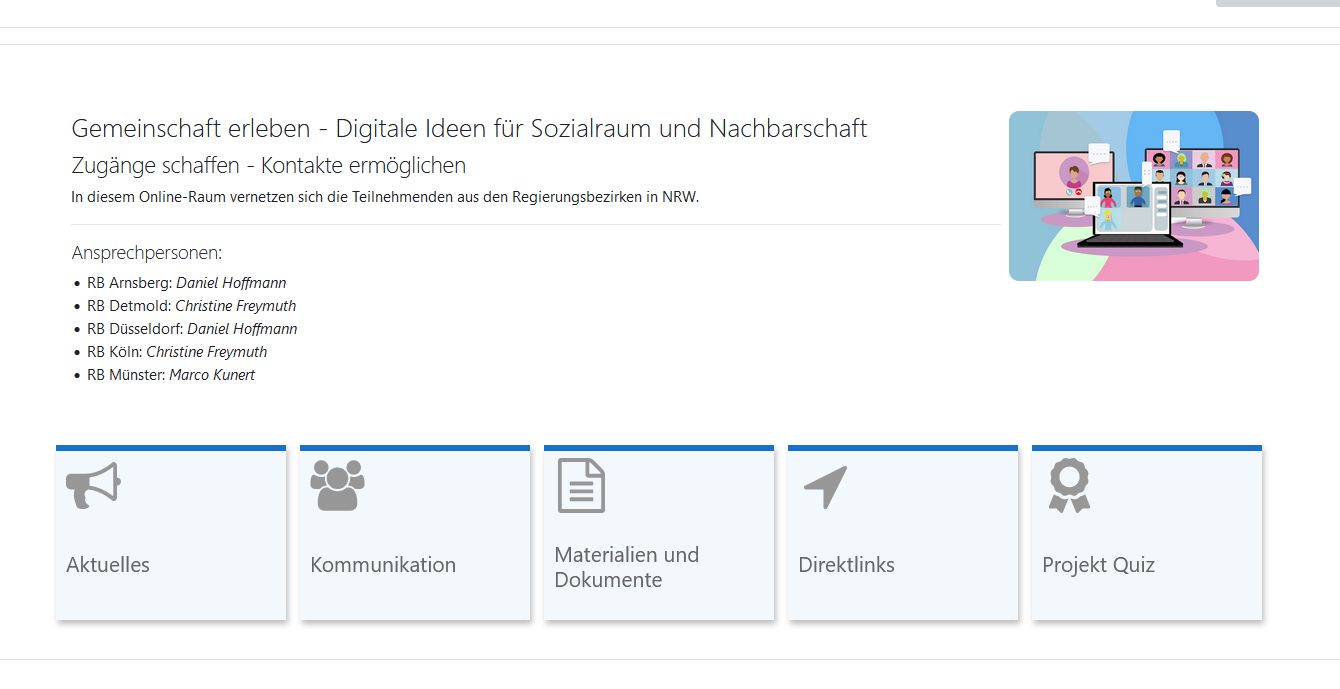Click the people group icon for Kommunikation
This screenshot has width=1340, height=689.
337,486
